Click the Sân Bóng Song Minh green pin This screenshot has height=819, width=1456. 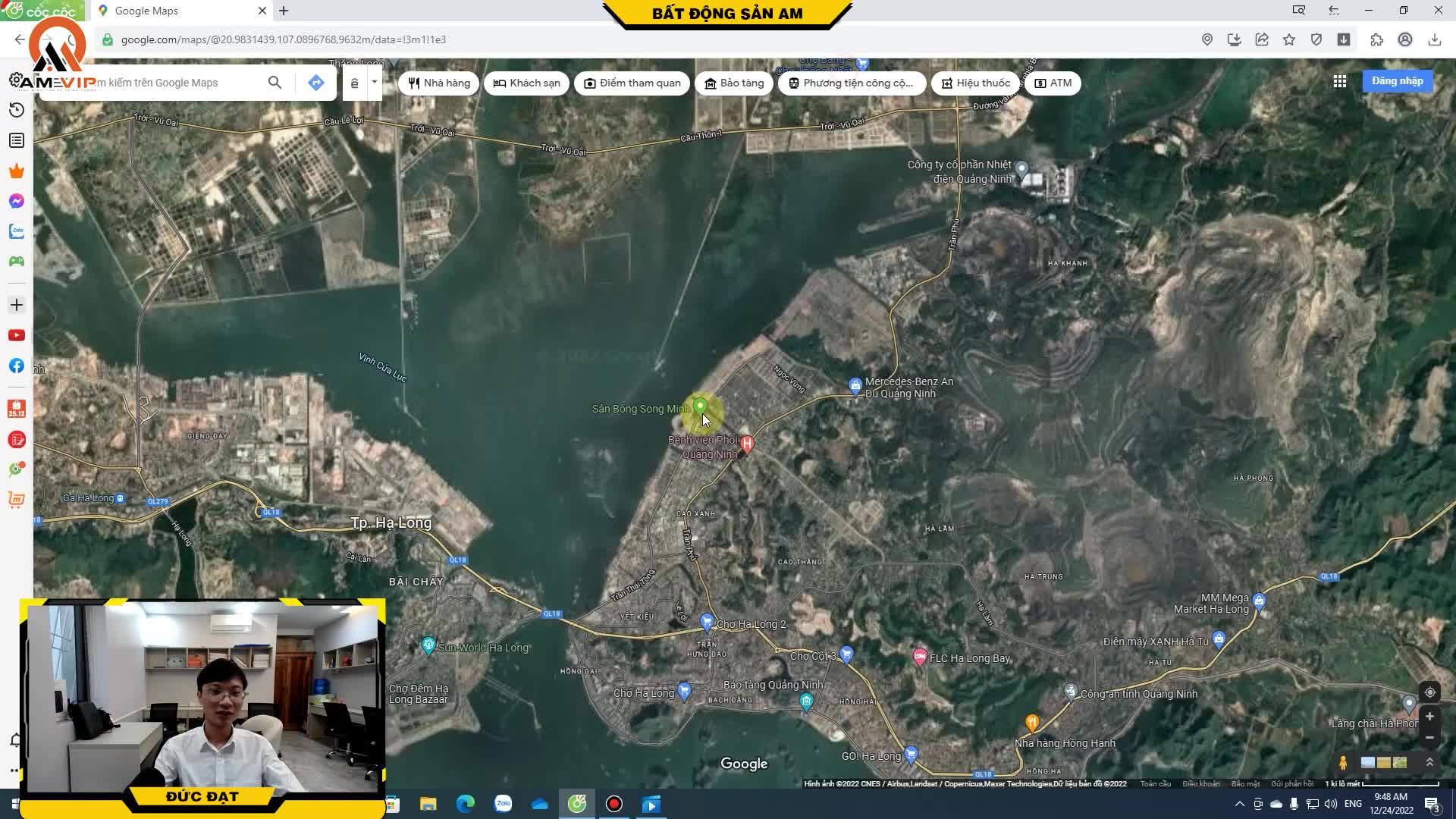point(700,407)
